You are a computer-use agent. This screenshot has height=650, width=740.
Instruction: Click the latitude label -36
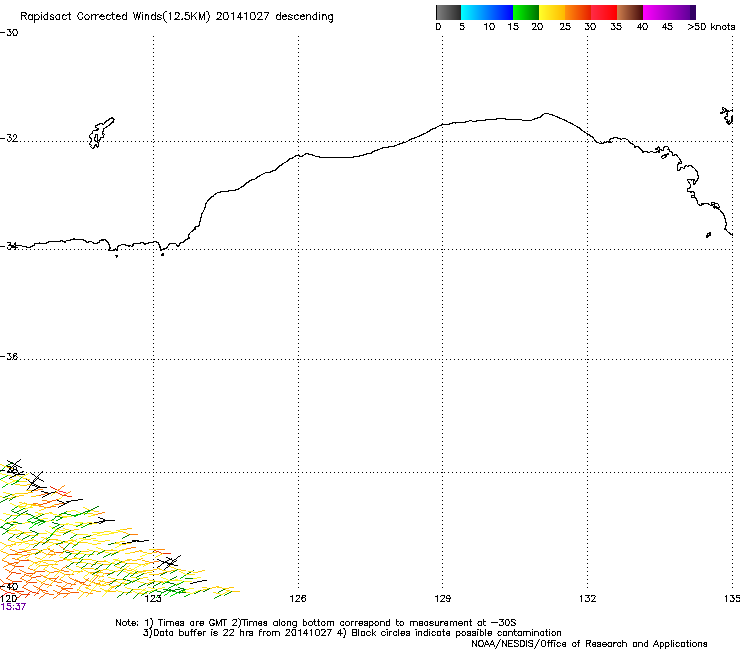(9, 356)
